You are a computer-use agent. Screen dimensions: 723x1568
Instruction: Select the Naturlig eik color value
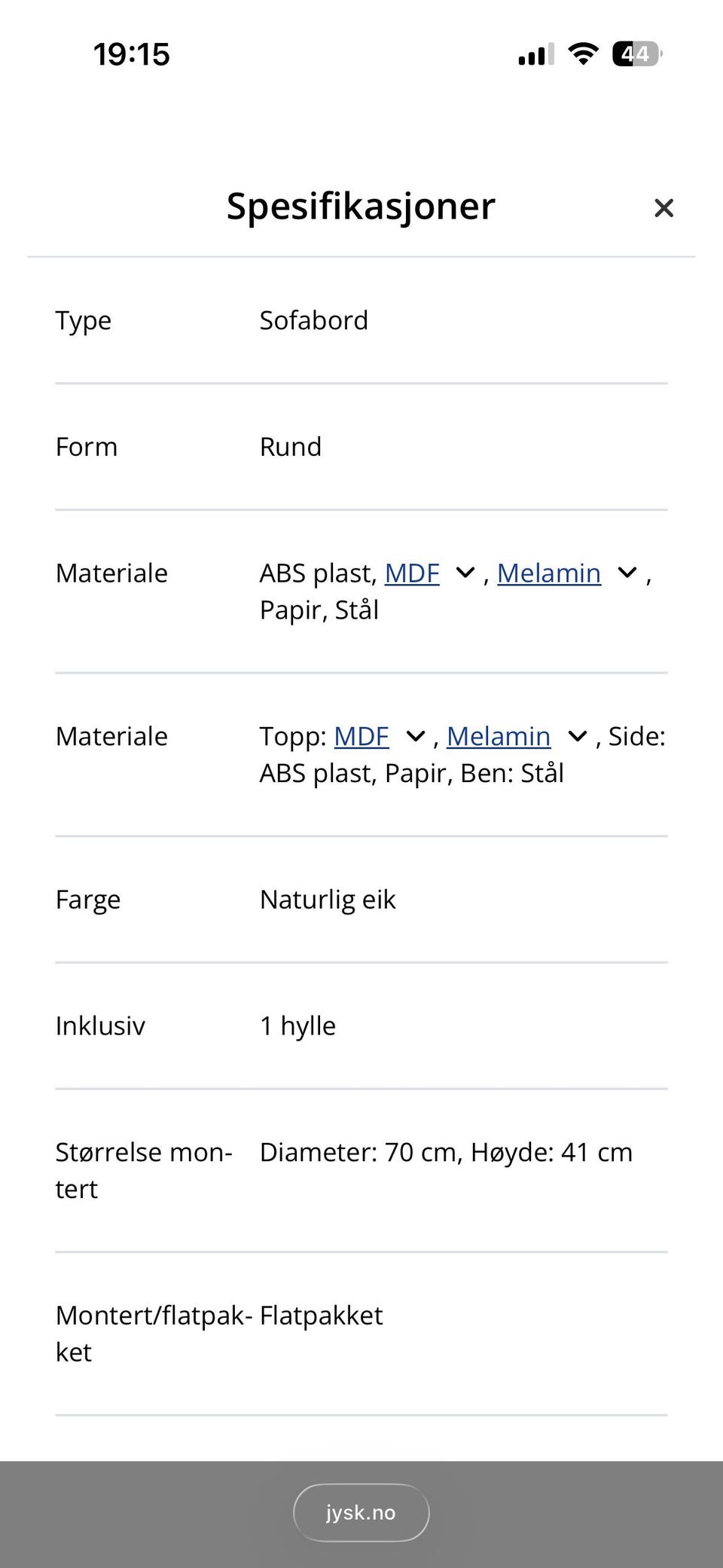click(328, 900)
